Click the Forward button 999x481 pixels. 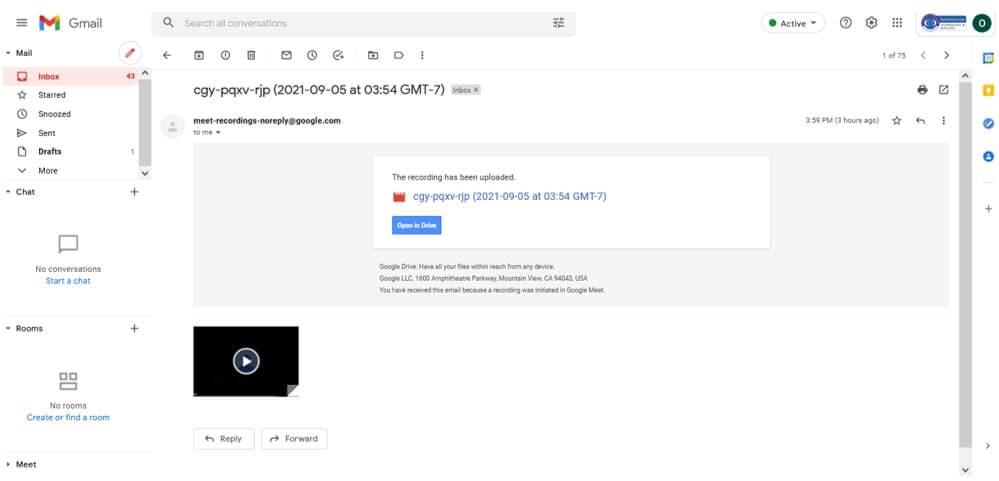294,439
